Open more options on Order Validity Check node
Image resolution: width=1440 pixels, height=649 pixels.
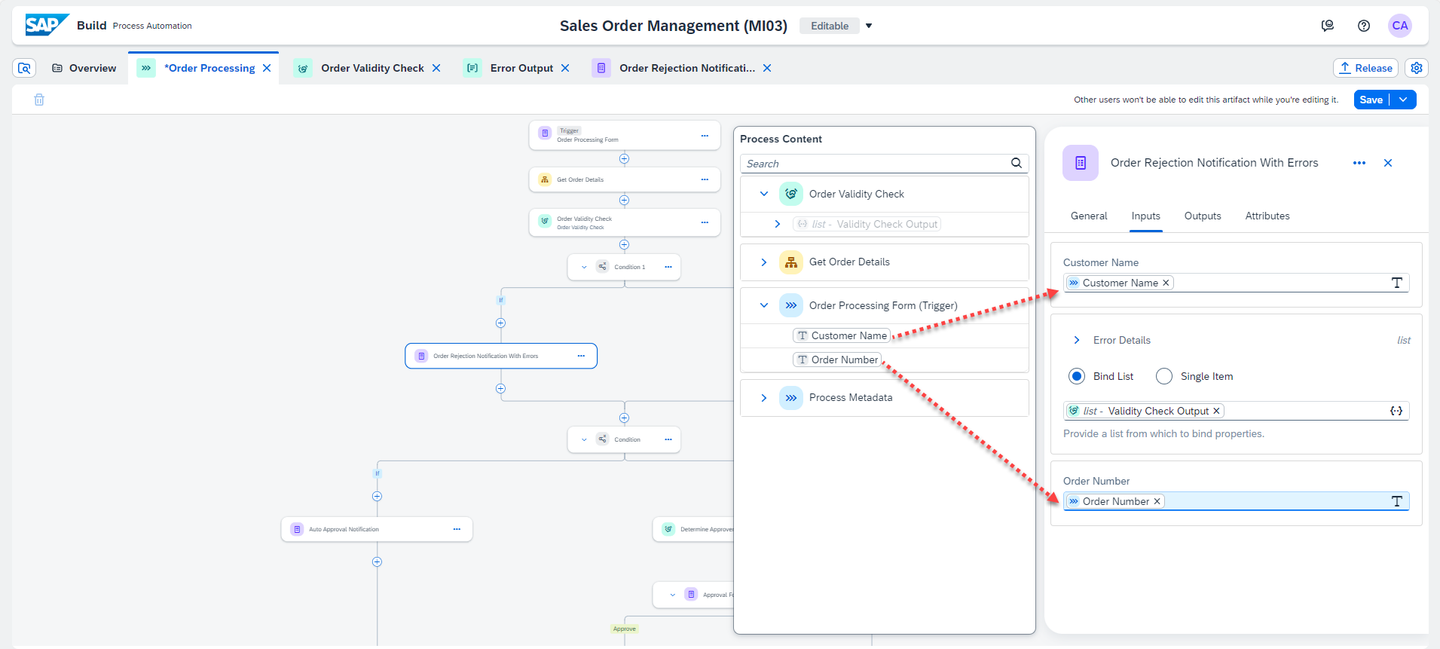pyautogui.click(x=704, y=222)
